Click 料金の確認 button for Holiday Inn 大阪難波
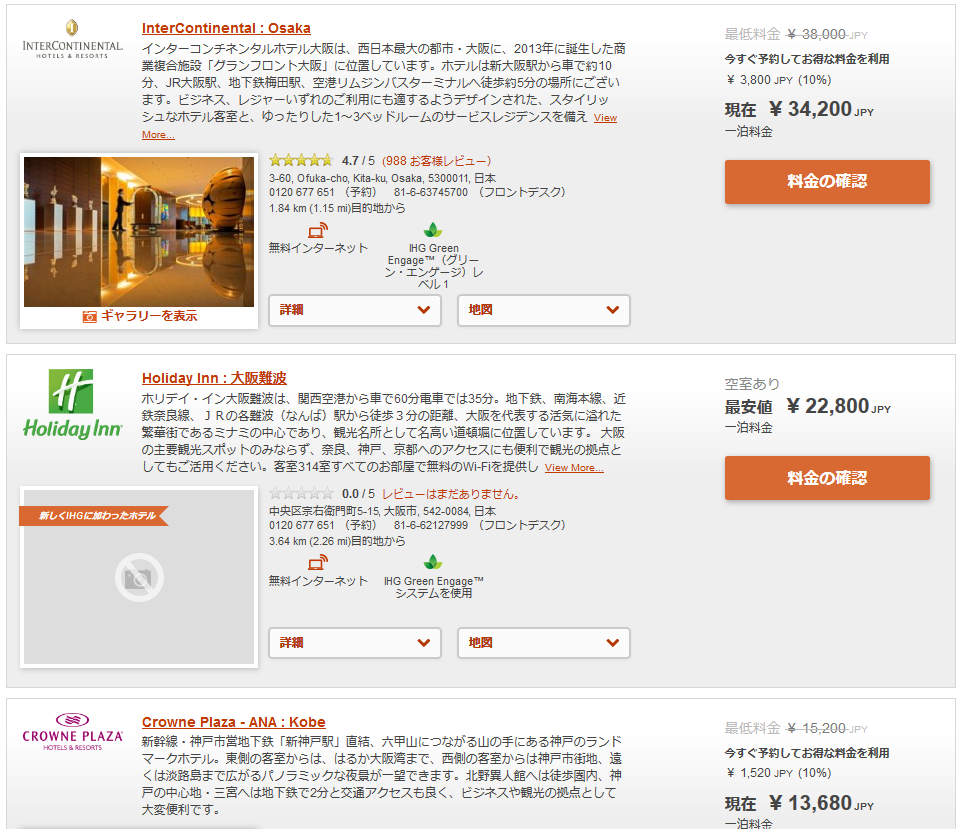This screenshot has height=829, width=959. [827, 478]
